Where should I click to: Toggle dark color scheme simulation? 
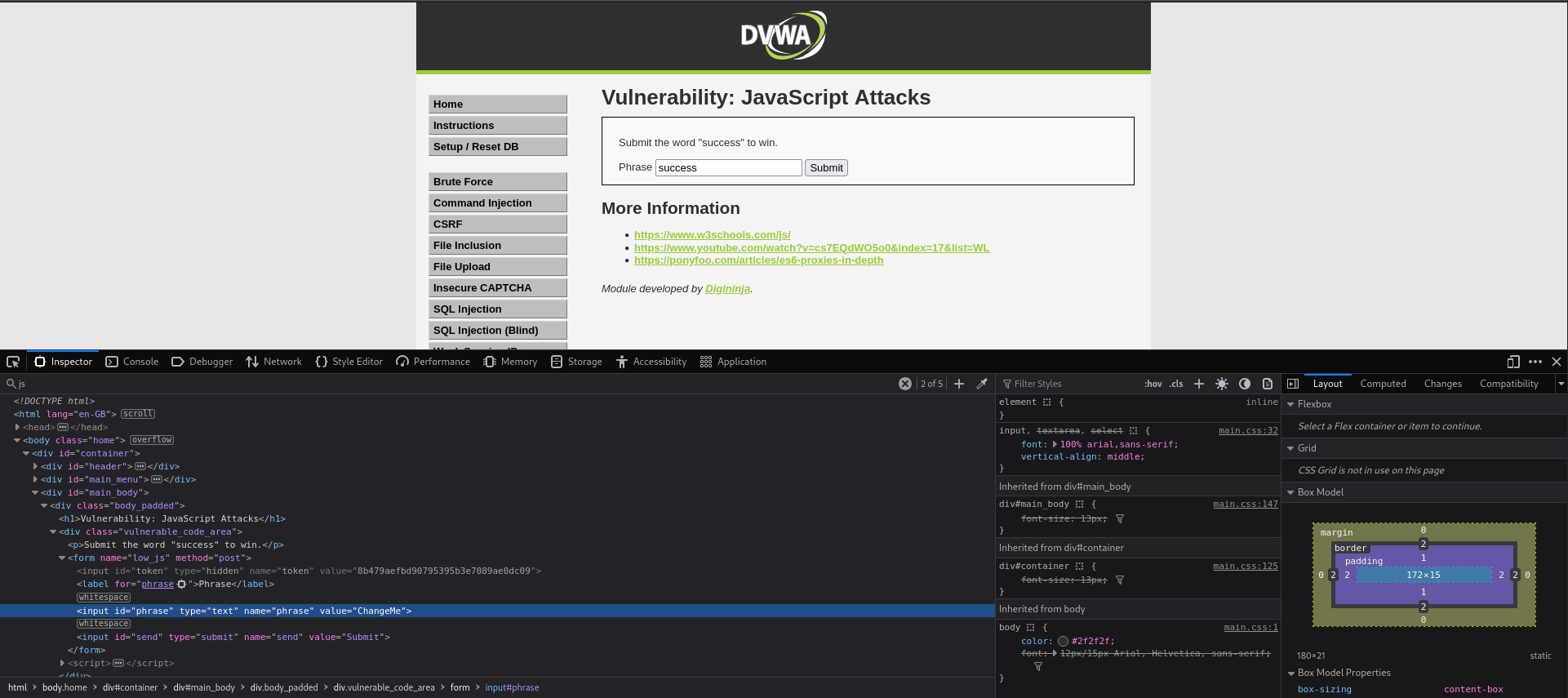(x=1244, y=384)
